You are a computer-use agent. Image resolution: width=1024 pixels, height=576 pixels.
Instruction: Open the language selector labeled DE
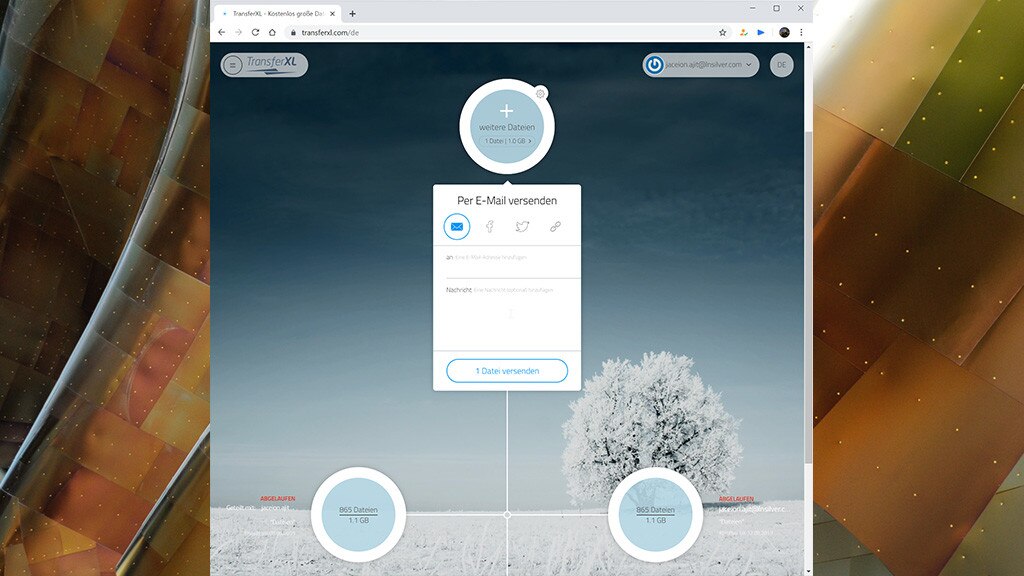[x=782, y=64]
